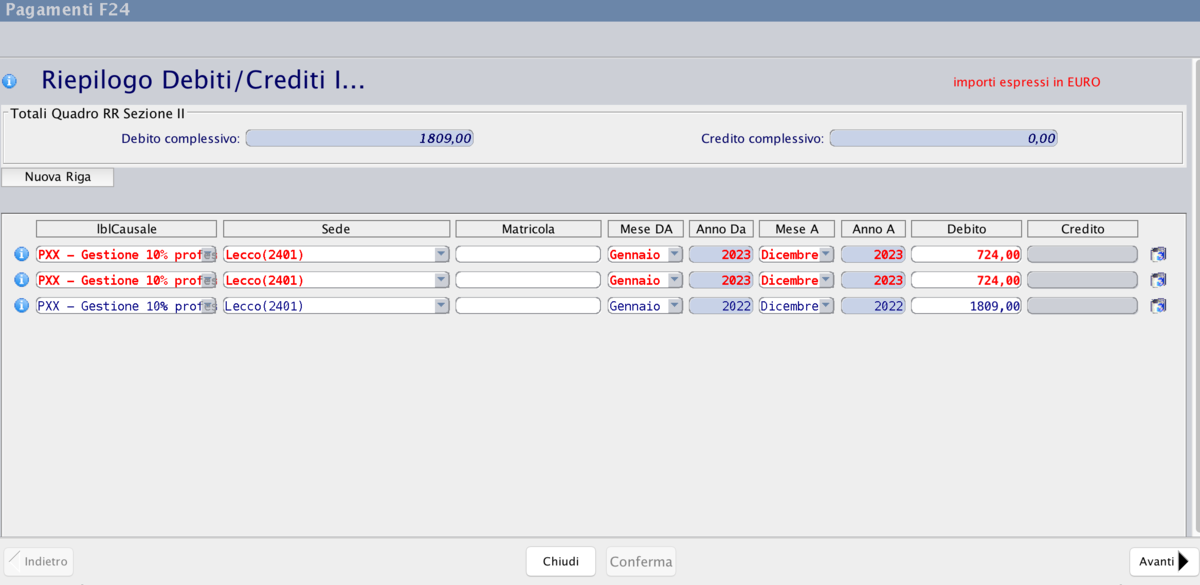The image size is (1200, 585).
Task: Click the Sede column header
Action: coord(336,229)
